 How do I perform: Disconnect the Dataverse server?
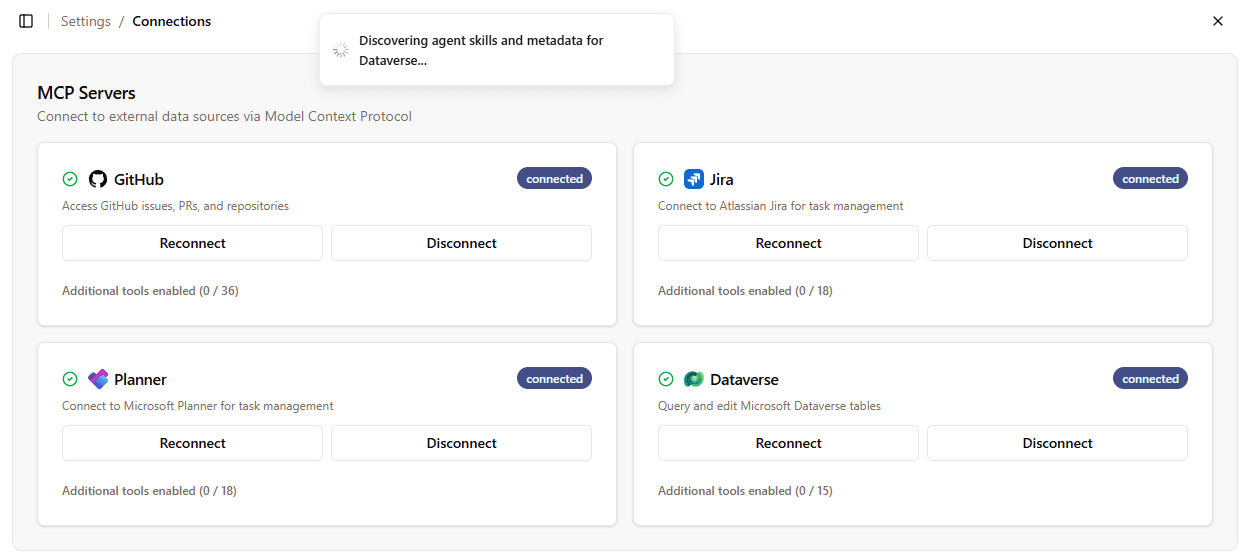coord(1057,443)
